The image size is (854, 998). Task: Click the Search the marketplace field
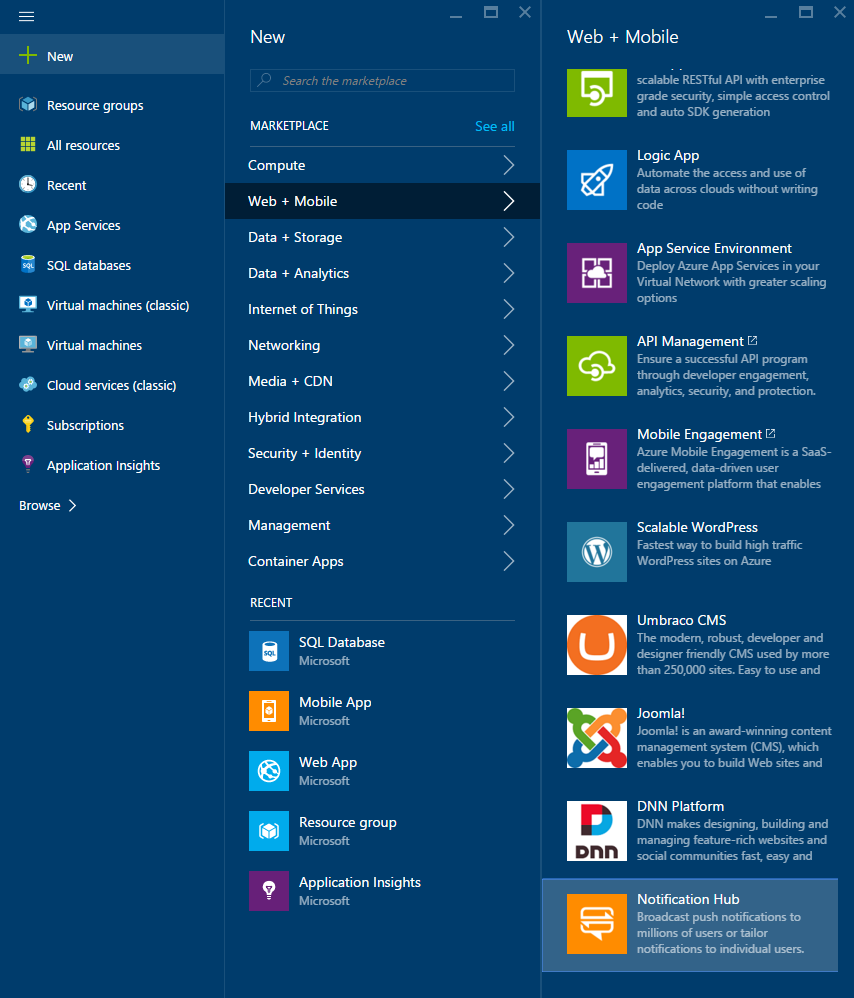tap(382, 80)
